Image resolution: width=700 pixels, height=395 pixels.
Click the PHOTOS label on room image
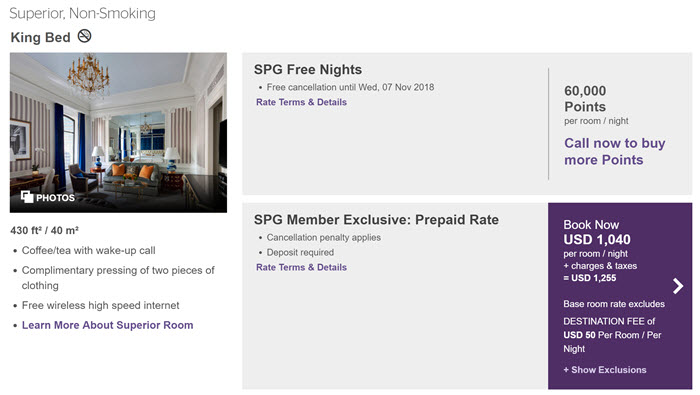pos(55,198)
